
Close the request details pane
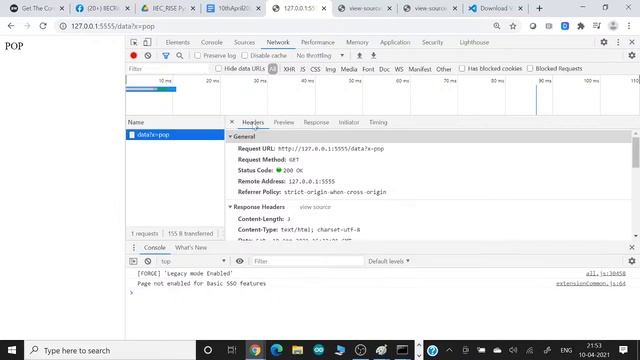click(232, 122)
